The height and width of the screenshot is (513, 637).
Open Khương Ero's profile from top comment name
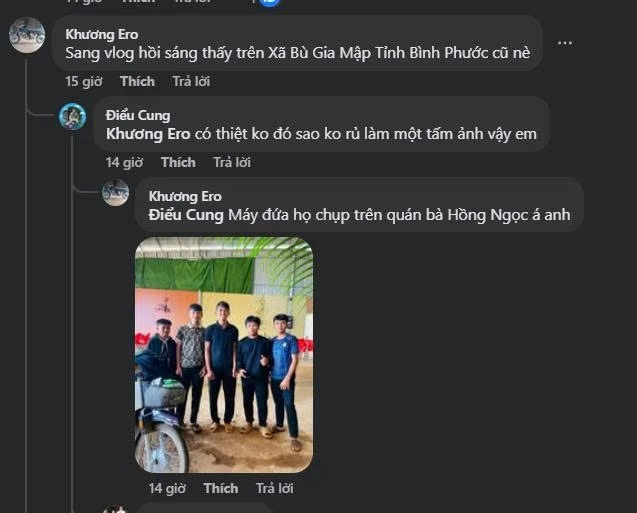click(x=101, y=34)
